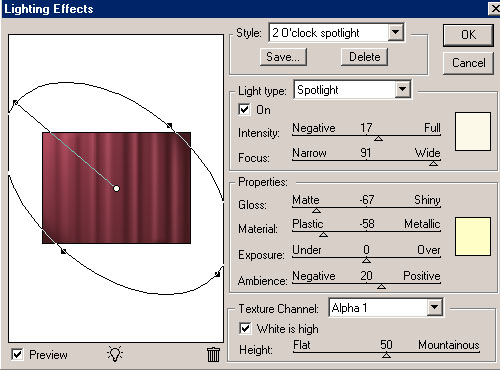500x370 pixels.
Task: Click the Material slider handle
Action: click(323, 235)
